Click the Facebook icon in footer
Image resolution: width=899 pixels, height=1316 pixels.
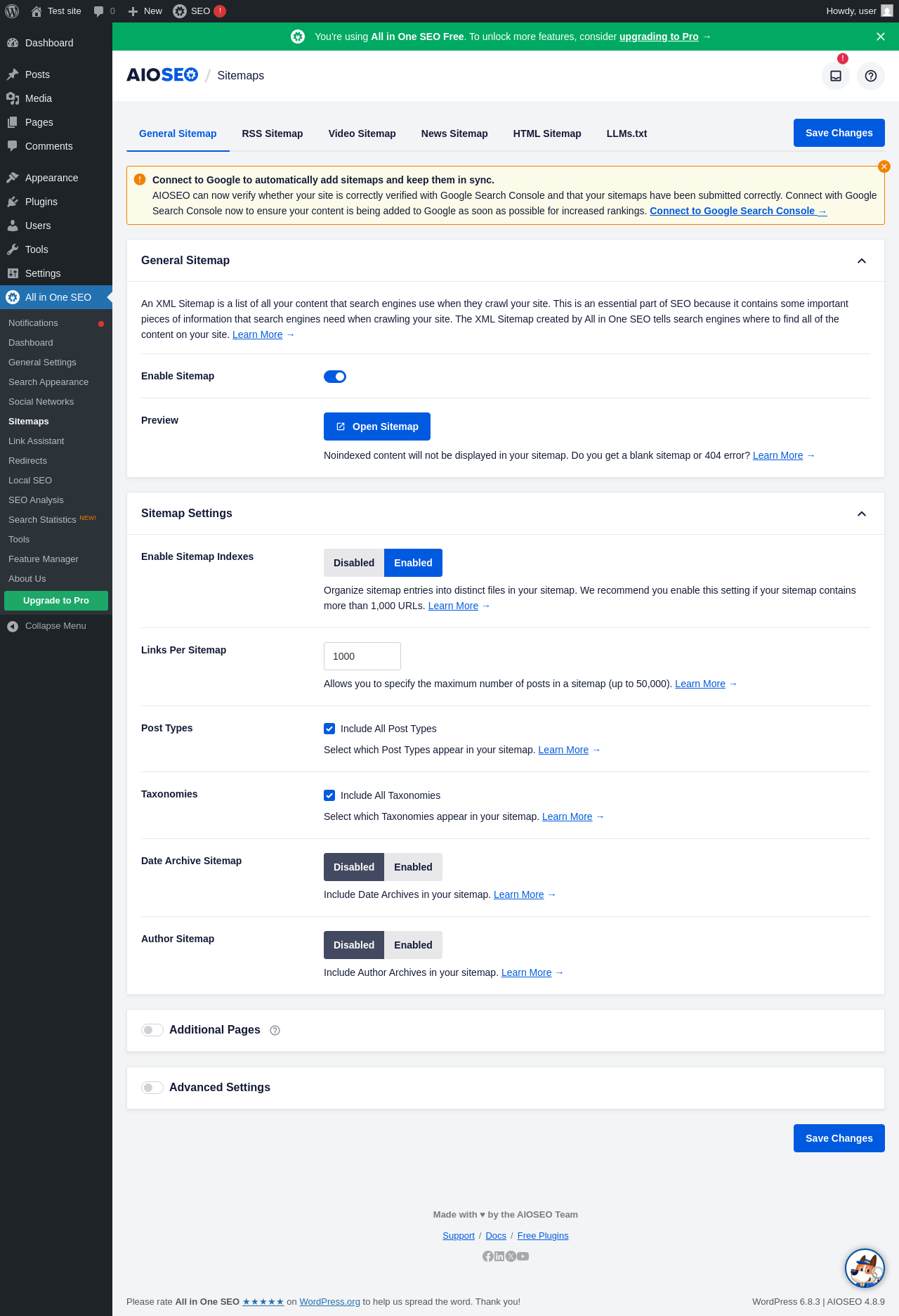click(487, 1256)
